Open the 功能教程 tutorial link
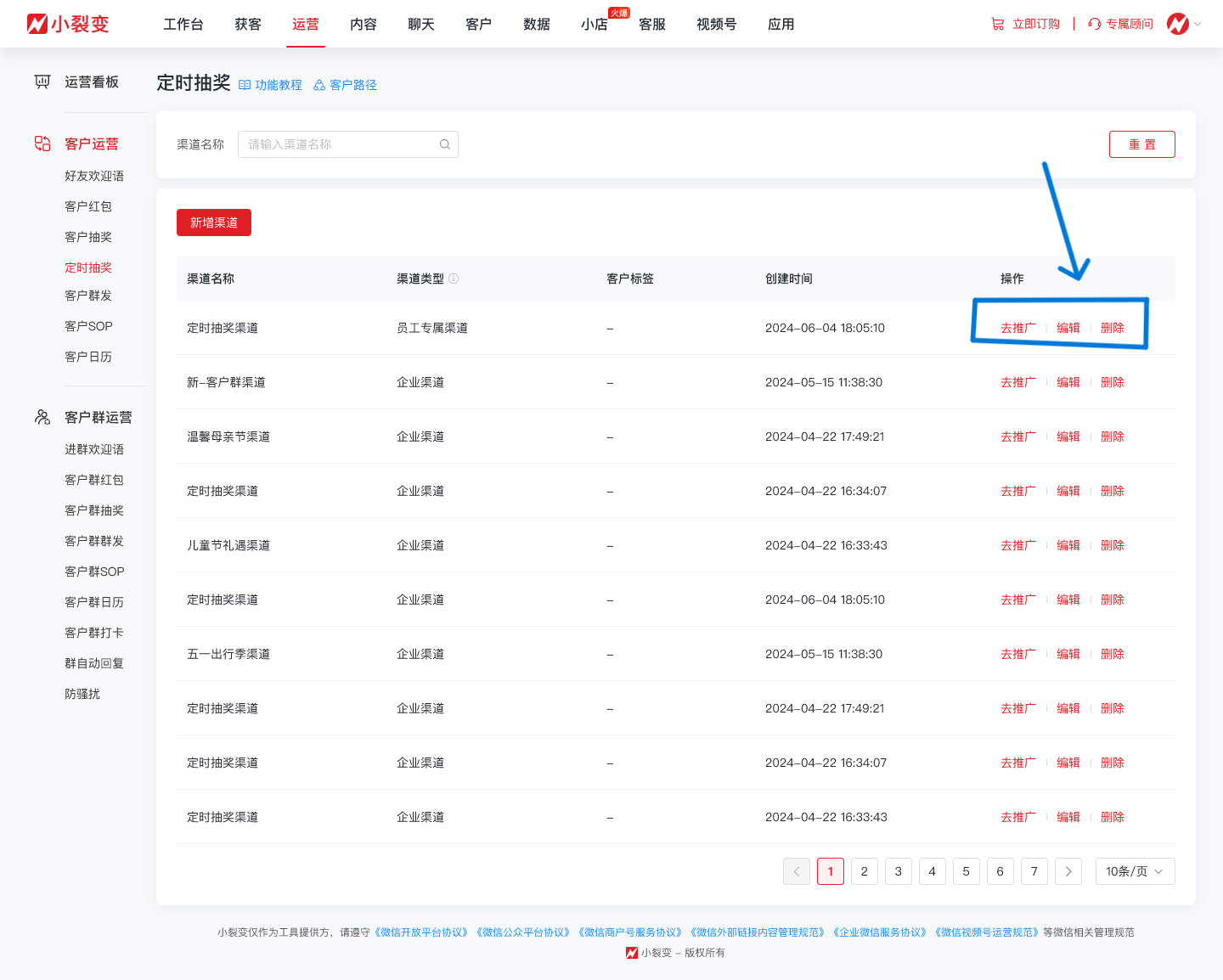This screenshot has height=980, width=1223. tap(270, 85)
